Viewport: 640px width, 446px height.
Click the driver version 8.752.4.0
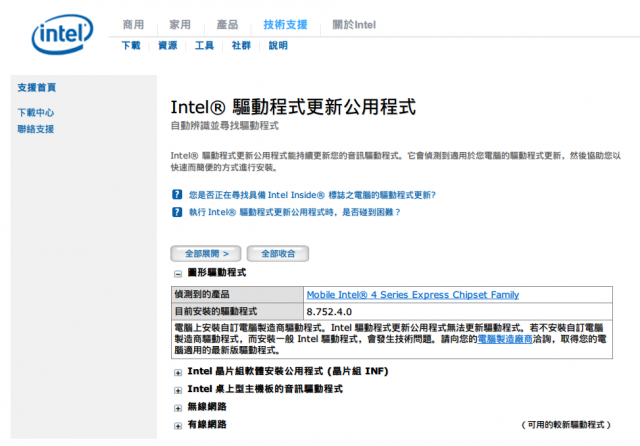pos(329,312)
